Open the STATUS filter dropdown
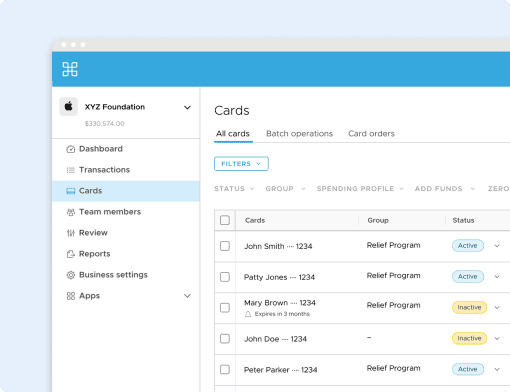This screenshot has width=510, height=392. coord(234,189)
